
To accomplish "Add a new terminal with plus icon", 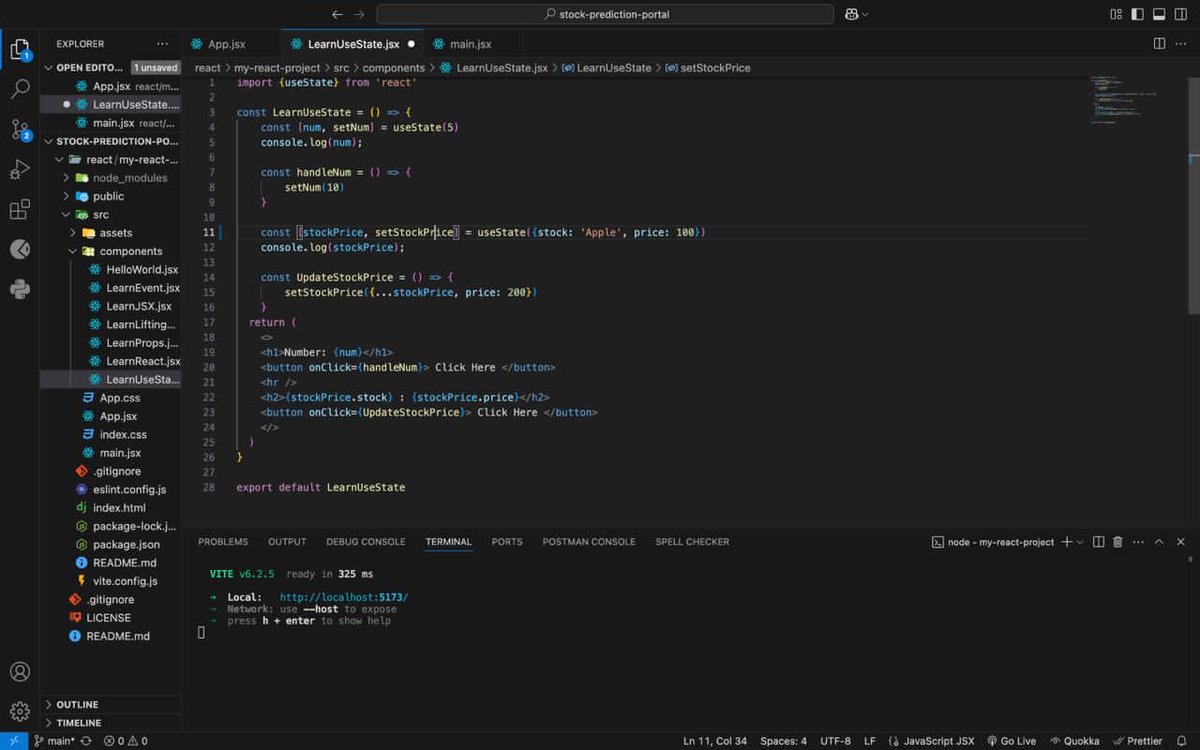I will pyautogui.click(x=1067, y=542).
